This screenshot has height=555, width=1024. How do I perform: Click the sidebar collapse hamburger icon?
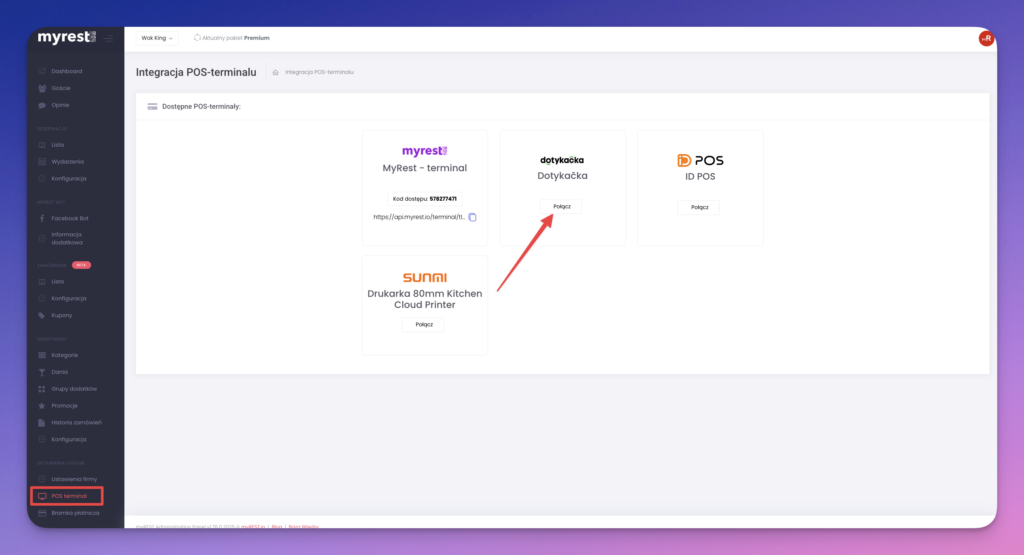pyautogui.click(x=108, y=39)
